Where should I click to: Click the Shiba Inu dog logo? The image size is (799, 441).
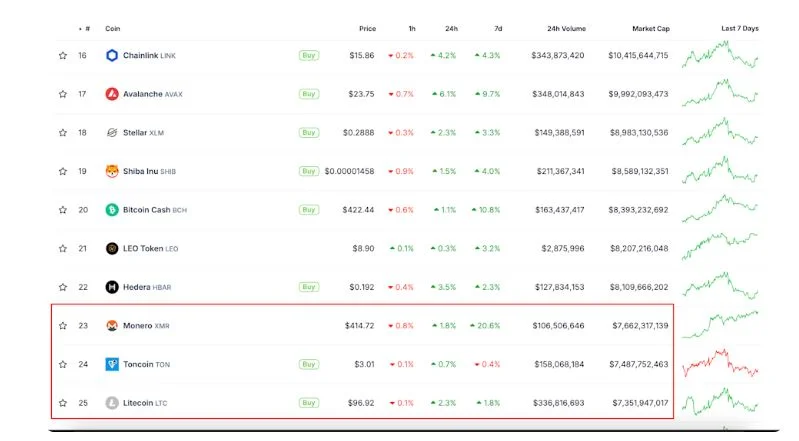(x=112, y=171)
